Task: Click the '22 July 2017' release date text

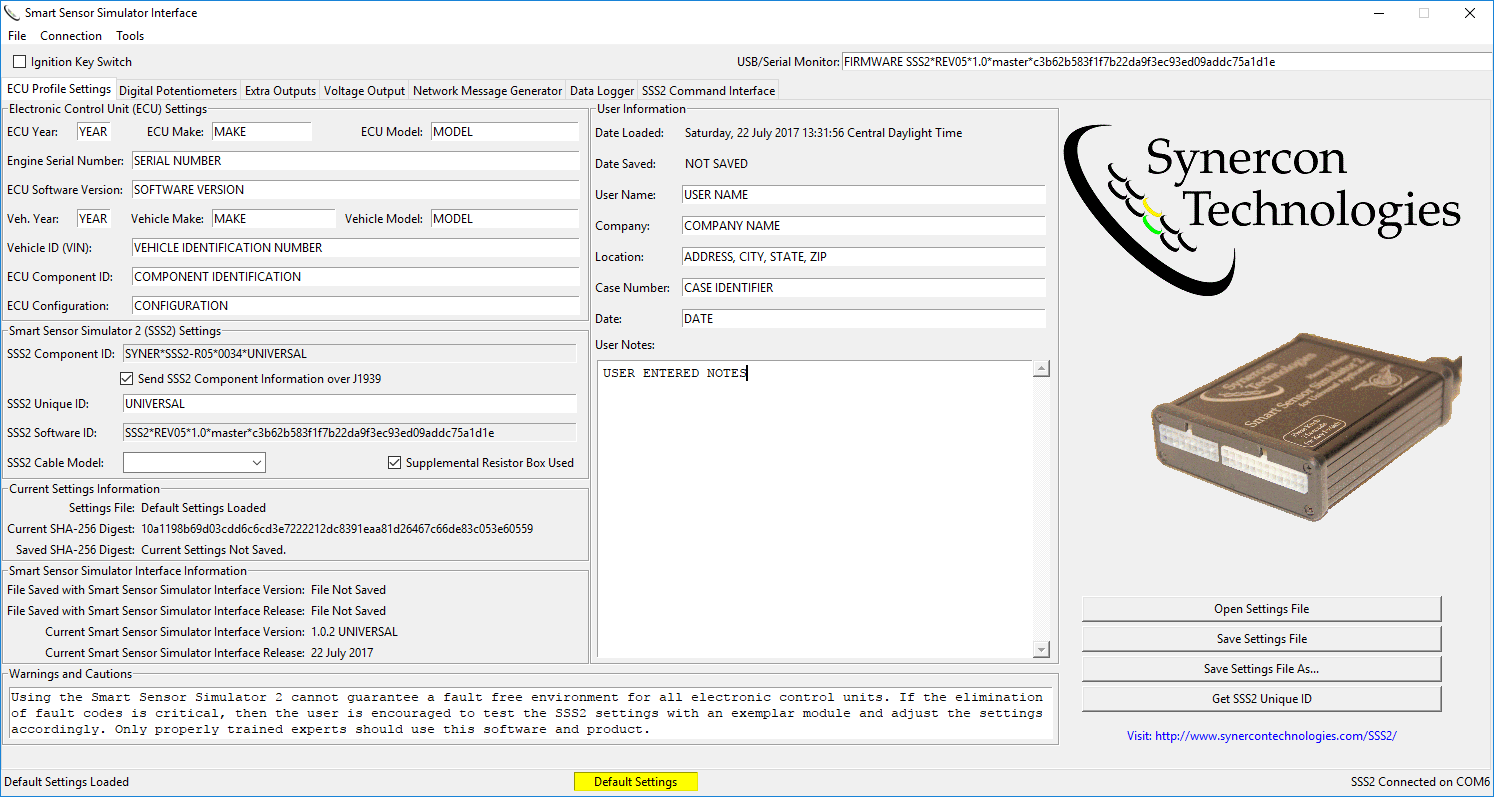Action: click(342, 653)
